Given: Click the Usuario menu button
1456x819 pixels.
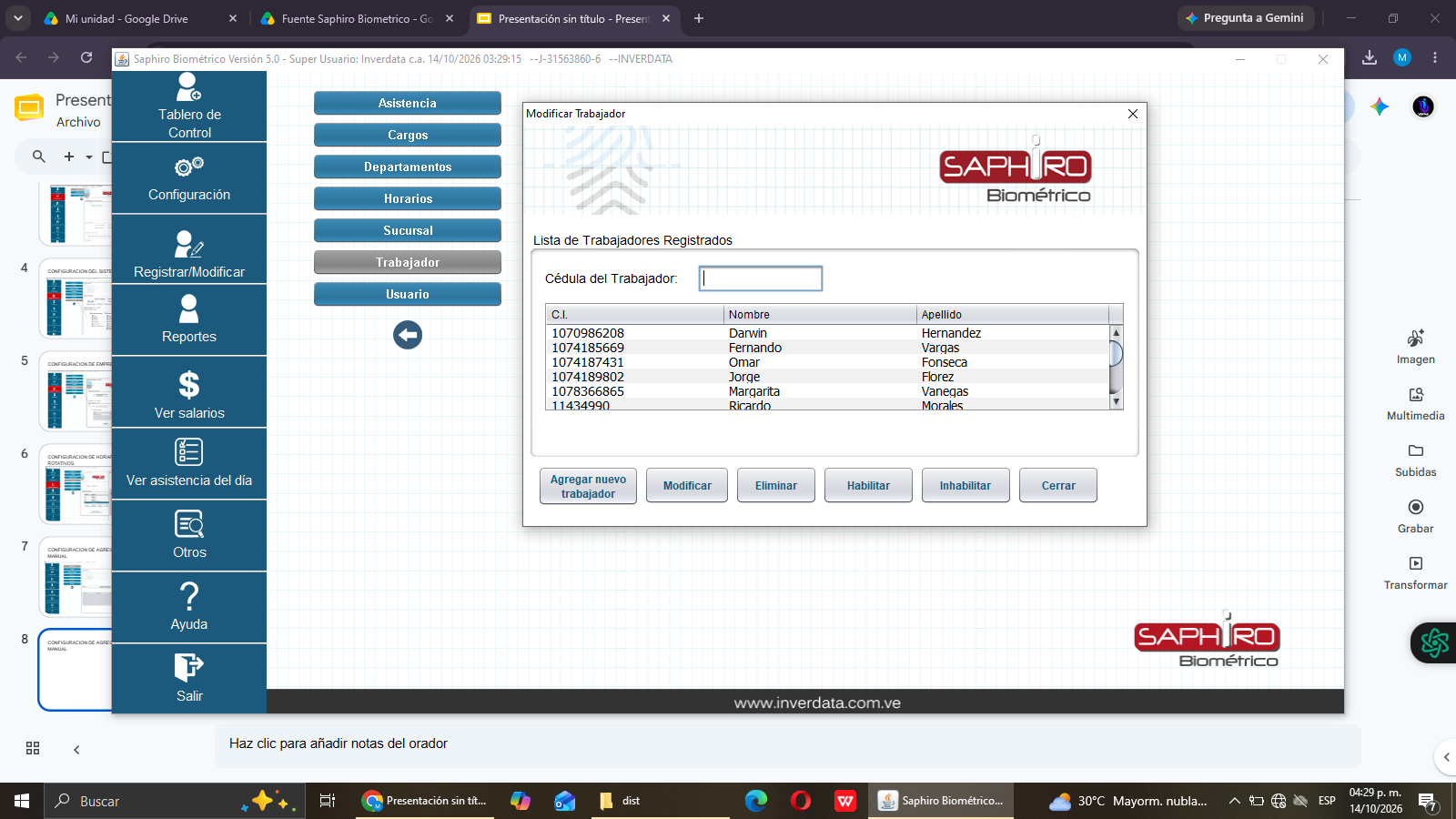Looking at the screenshot, I should pos(408,294).
